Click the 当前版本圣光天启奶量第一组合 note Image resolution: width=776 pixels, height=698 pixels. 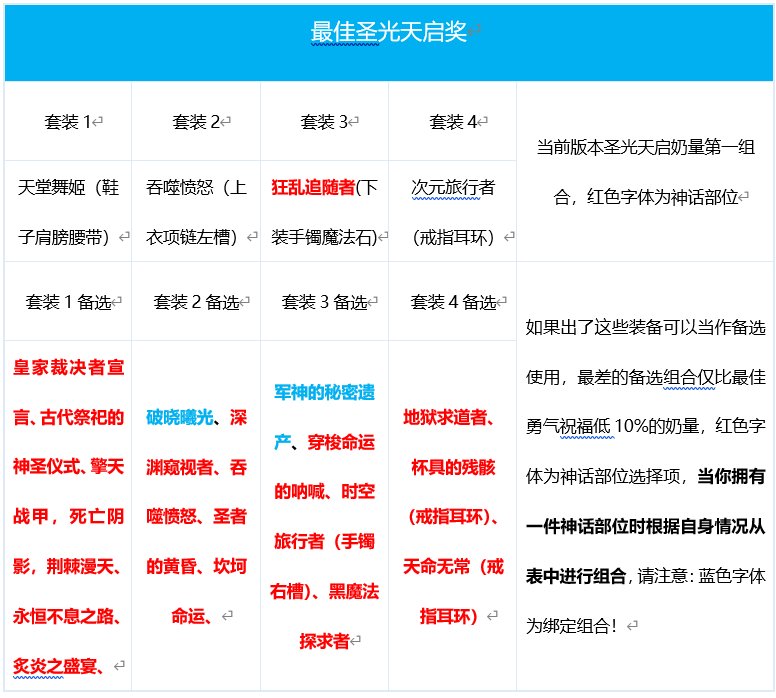pos(645,147)
